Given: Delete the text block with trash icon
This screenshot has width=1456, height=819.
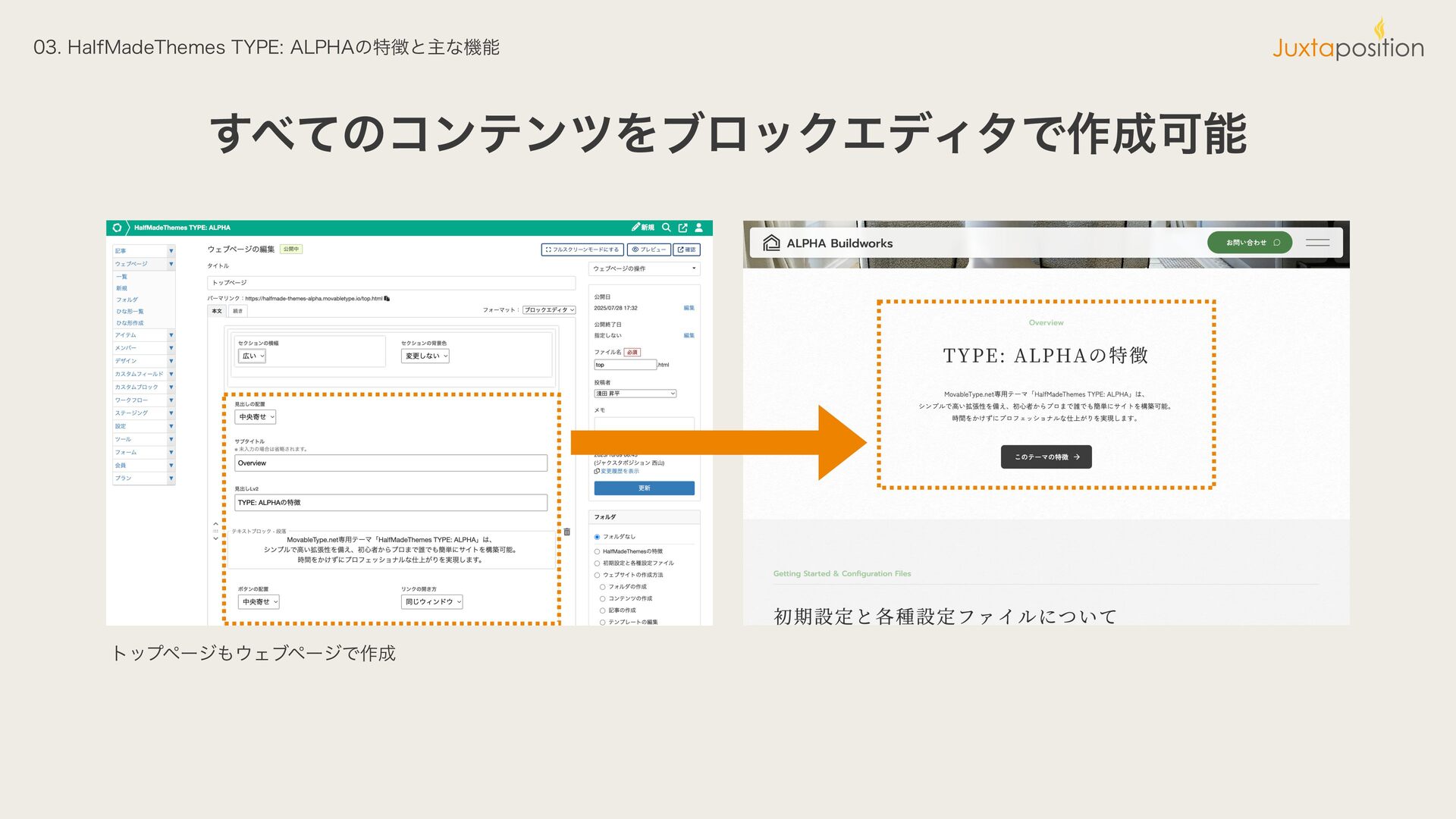Looking at the screenshot, I should (566, 532).
